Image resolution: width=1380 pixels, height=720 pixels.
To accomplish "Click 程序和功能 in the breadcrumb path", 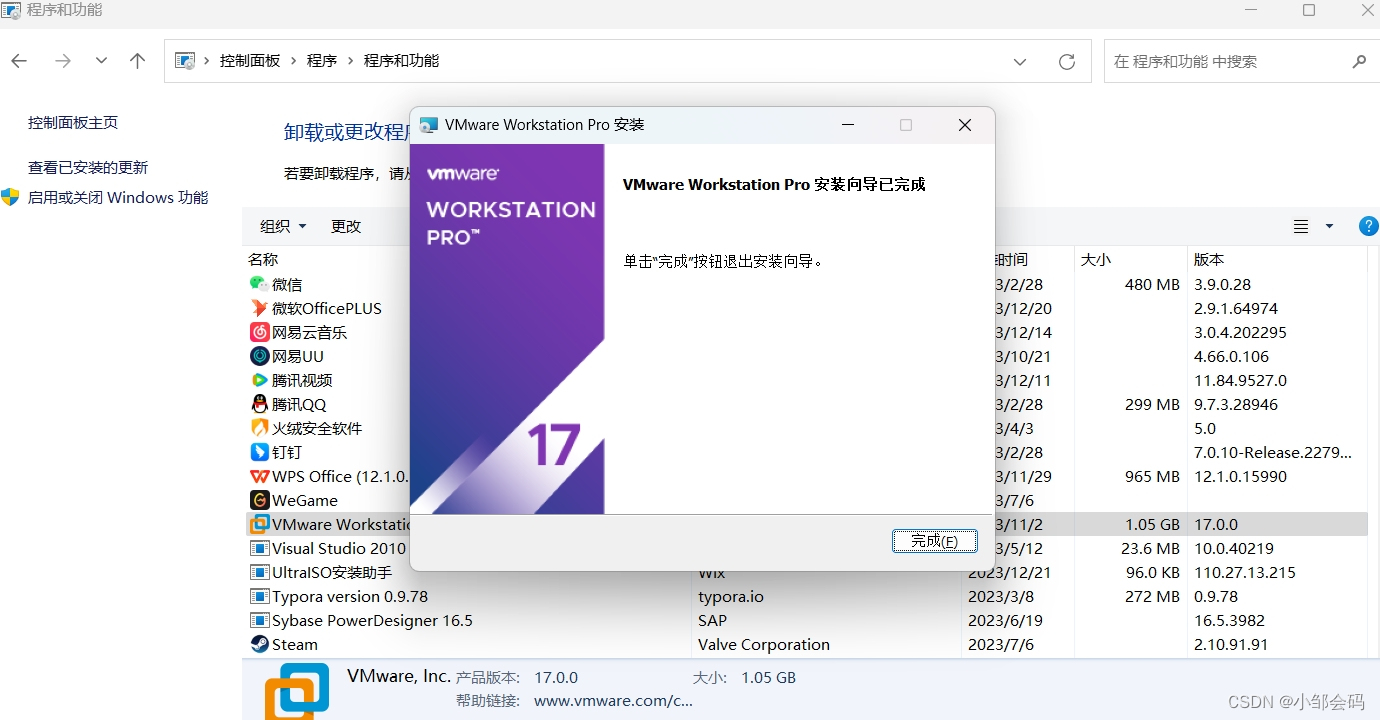I will (x=401, y=61).
